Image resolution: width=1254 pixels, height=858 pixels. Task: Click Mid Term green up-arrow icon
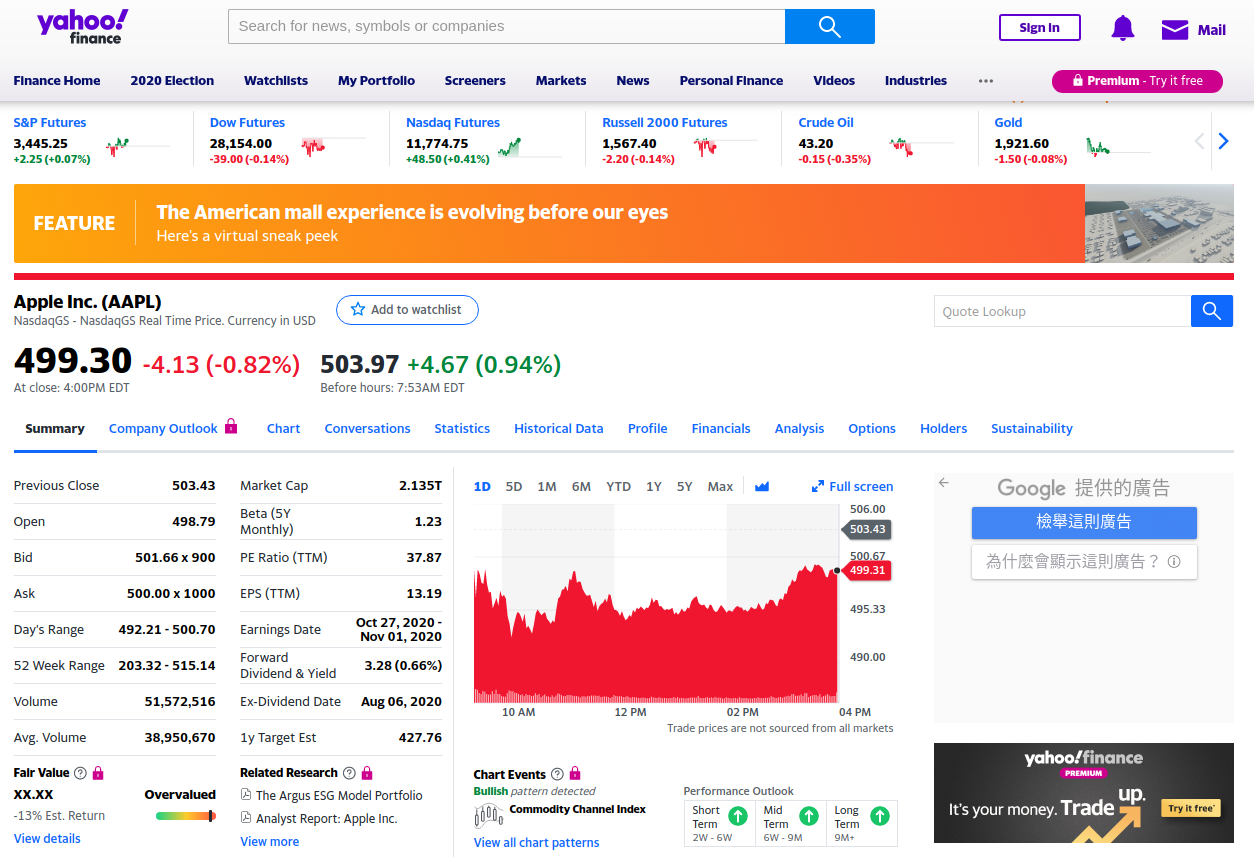tap(809, 816)
